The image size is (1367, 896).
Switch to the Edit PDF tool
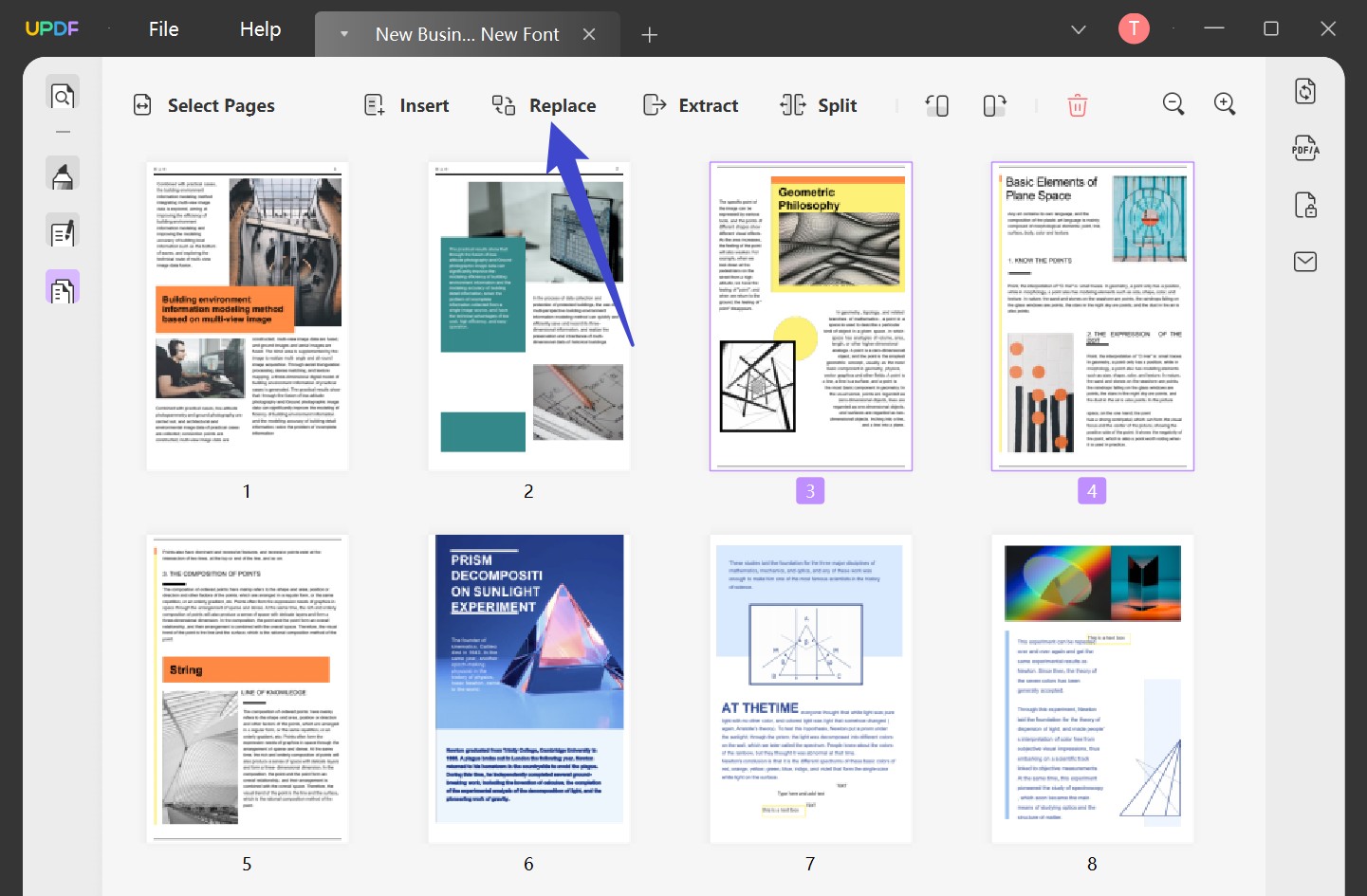(62, 230)
